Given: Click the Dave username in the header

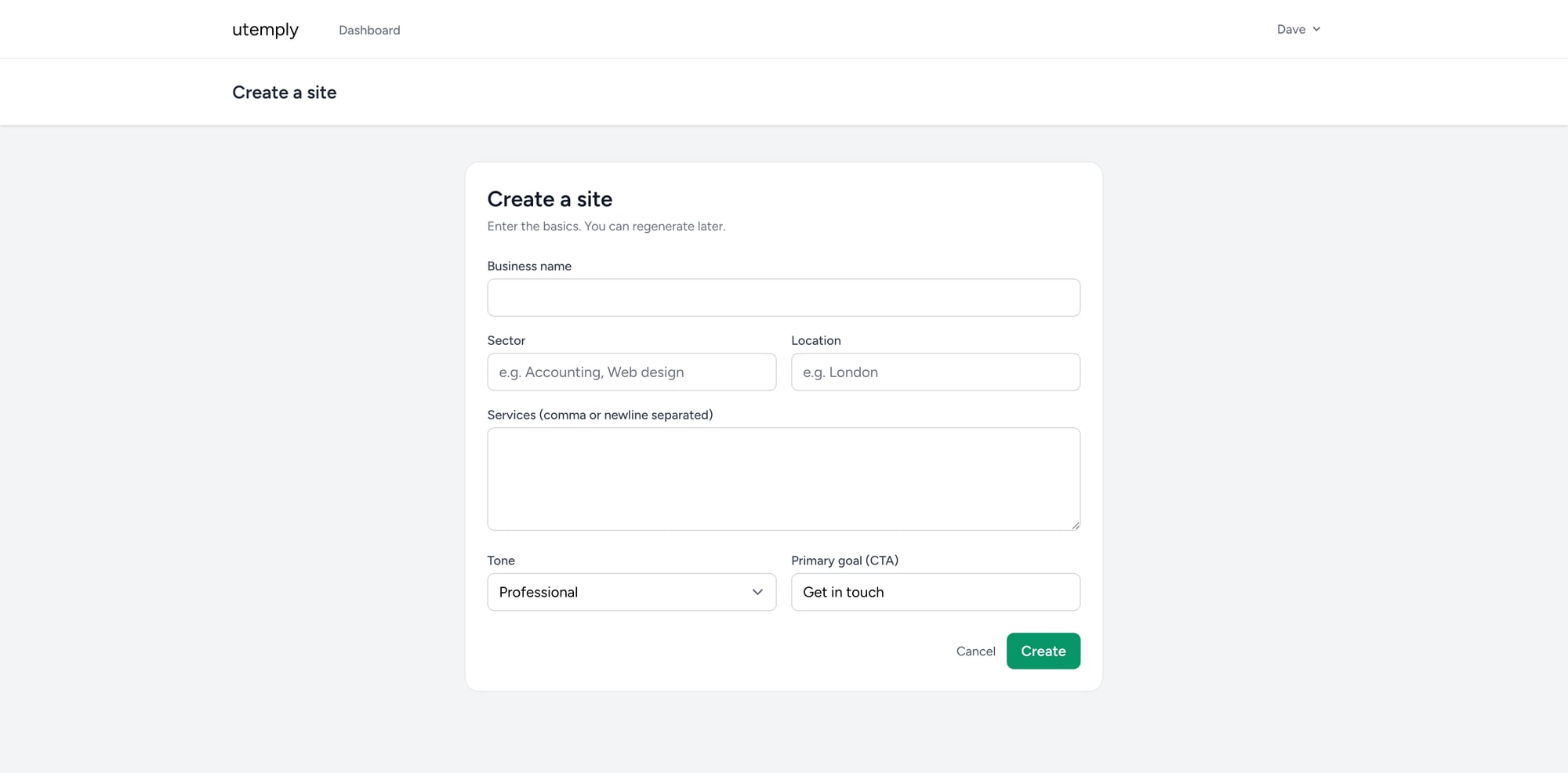Looking at the screenshot, I should point(1290,29).
